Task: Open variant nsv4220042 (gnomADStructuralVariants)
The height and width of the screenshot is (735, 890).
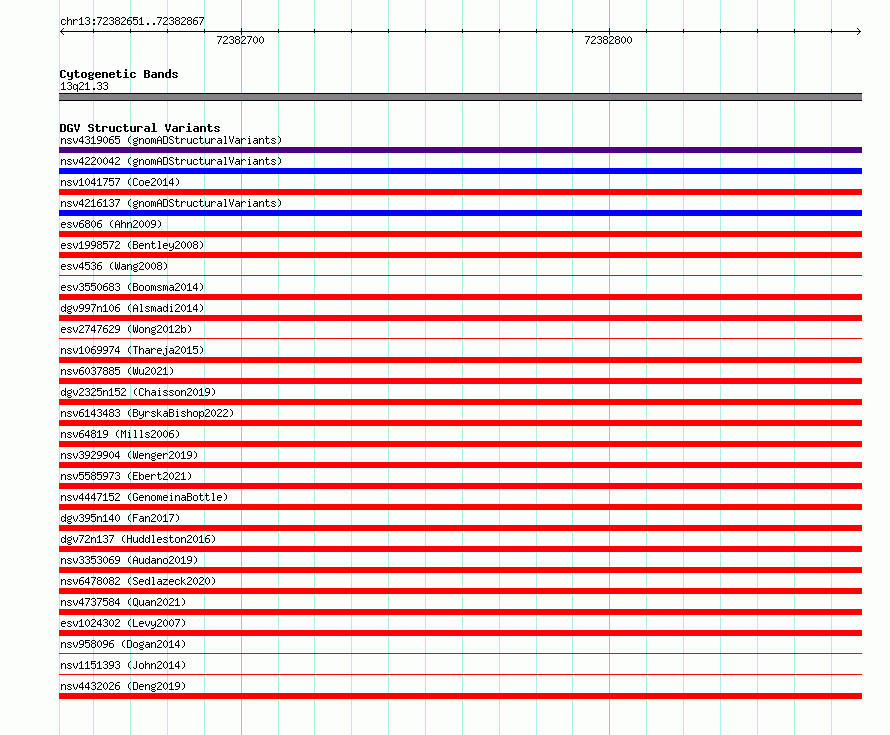Action: pos(171,161)
